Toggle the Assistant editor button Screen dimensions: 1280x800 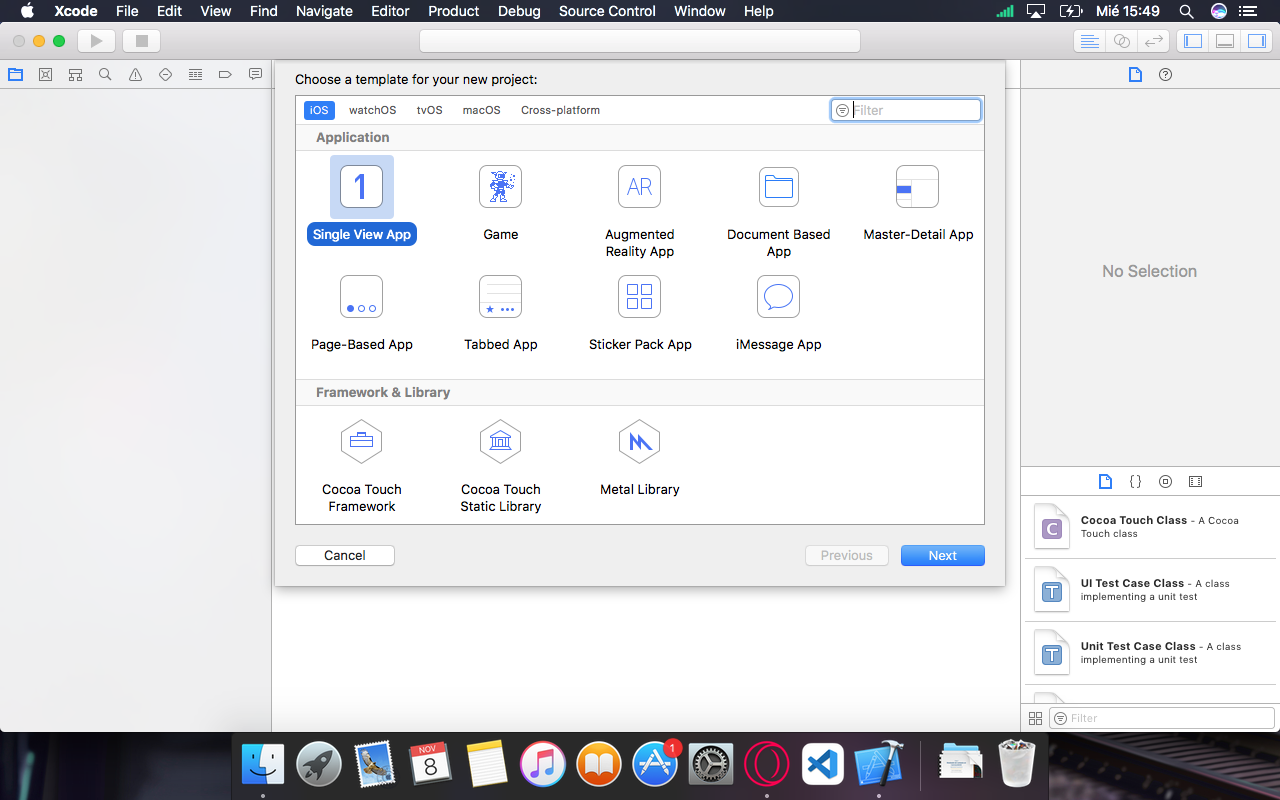(x=1122, y=41)
